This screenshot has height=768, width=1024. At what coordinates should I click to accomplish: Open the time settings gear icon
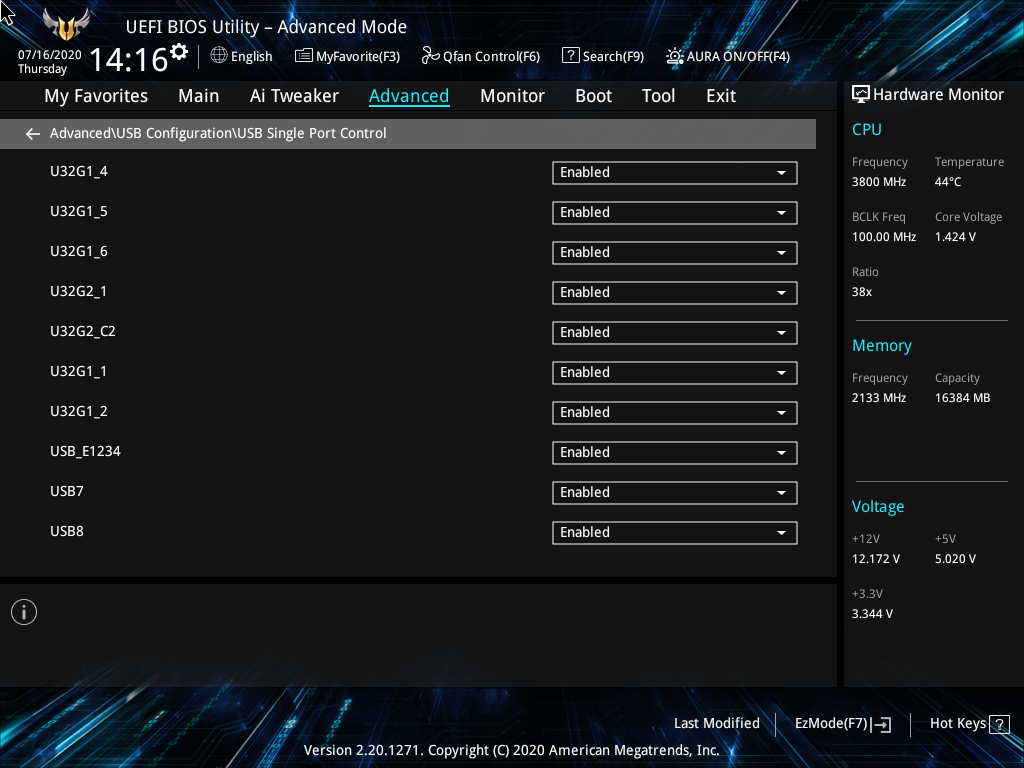click(179, 52)
